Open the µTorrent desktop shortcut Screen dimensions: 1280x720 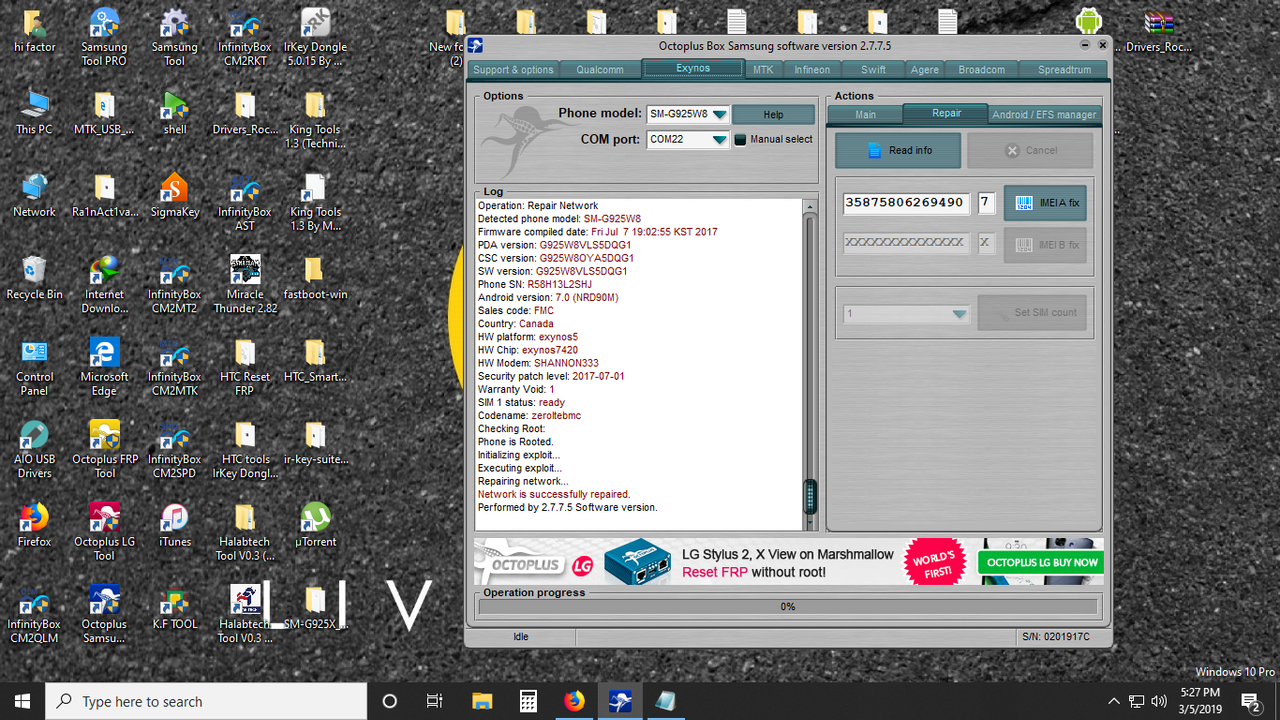315,525
